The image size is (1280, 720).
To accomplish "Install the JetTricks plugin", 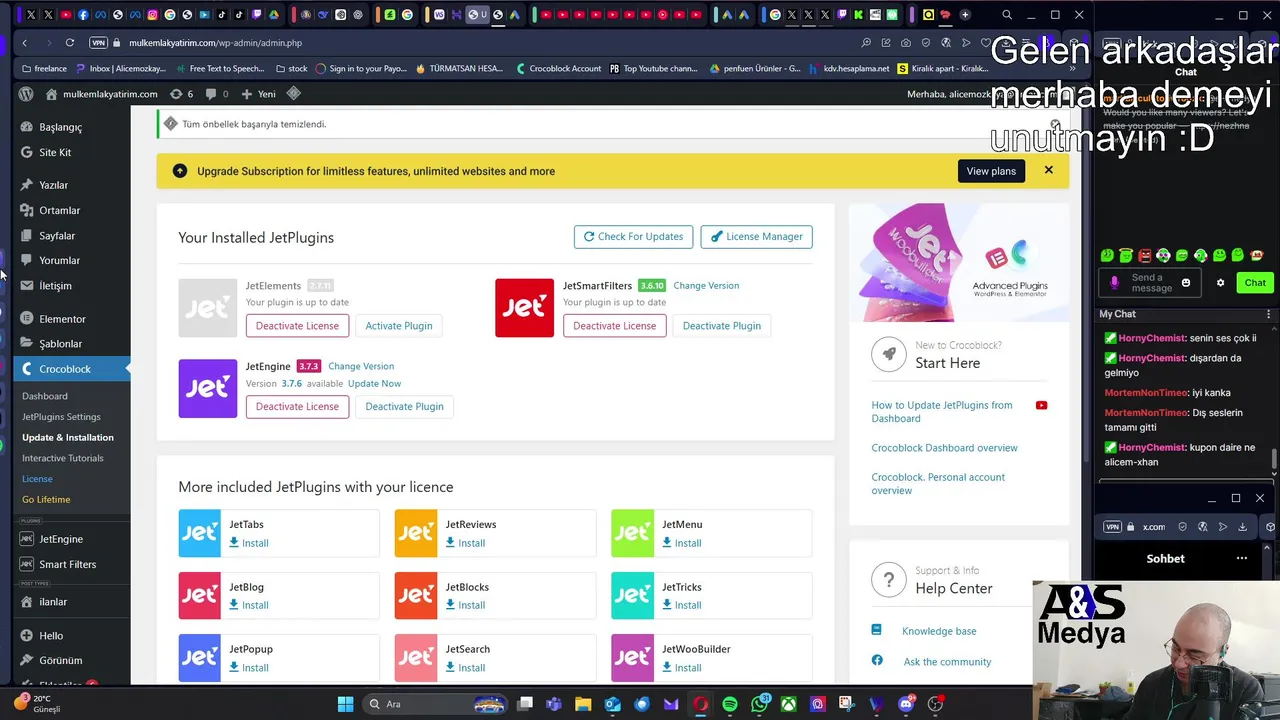I will (x=682, y=605).
